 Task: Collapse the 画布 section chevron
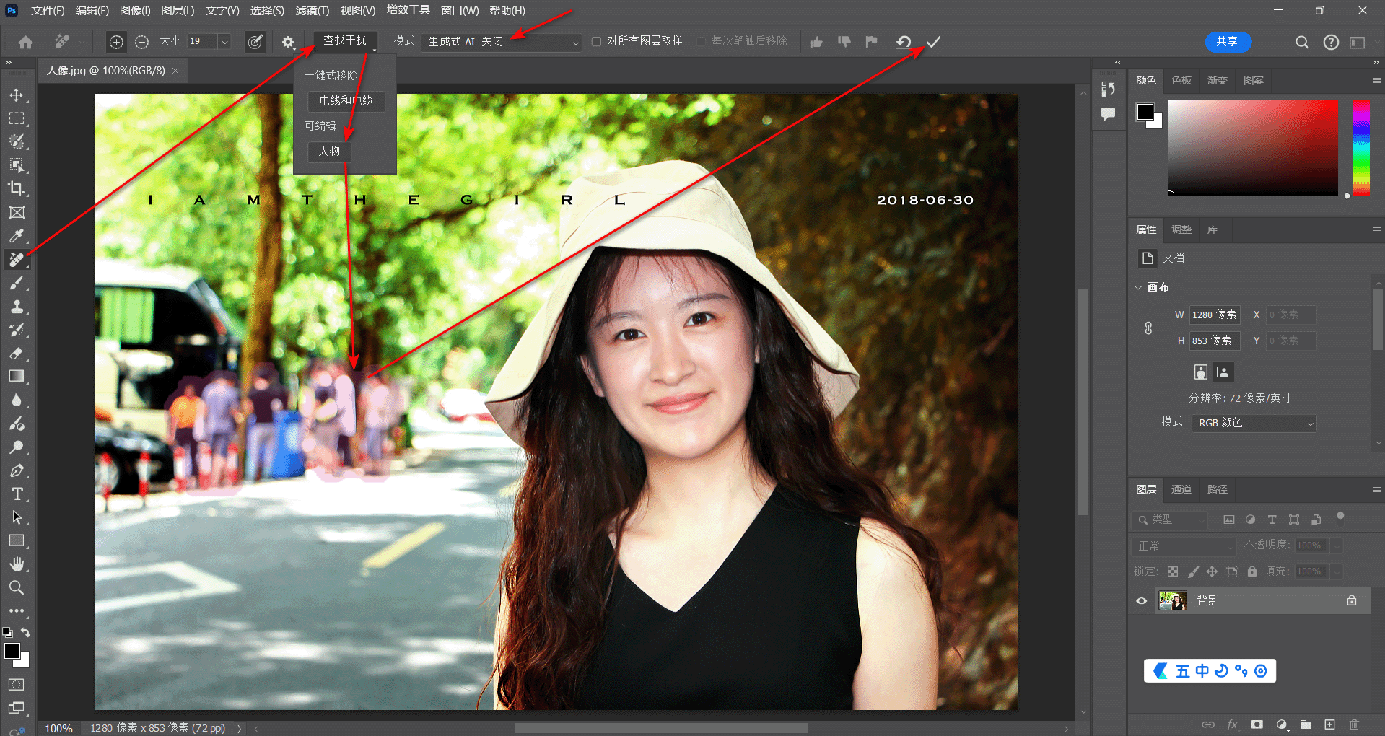click(x=1139, y=288)
